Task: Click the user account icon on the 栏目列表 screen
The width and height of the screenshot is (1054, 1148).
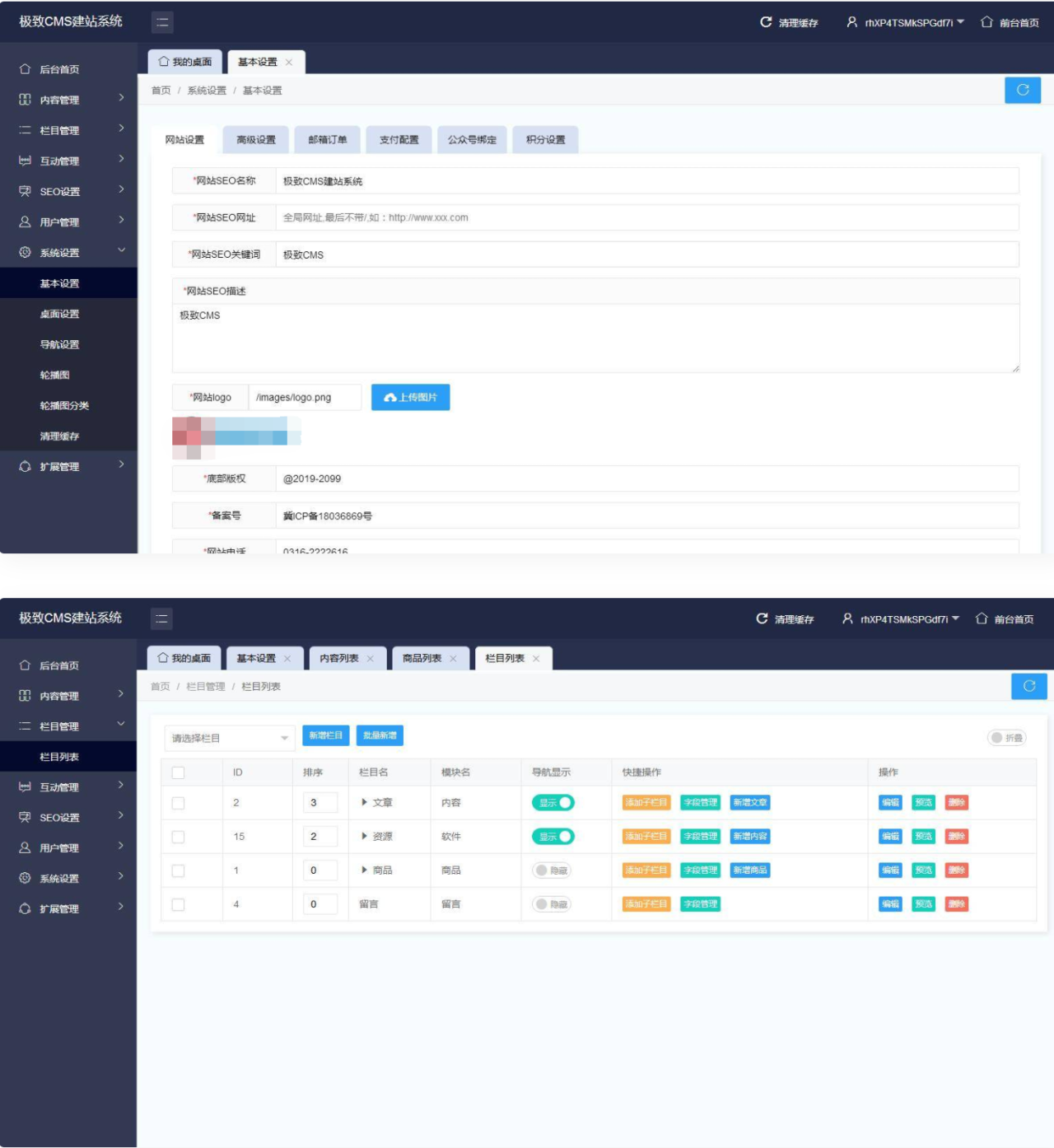Action: coord(847,618)
